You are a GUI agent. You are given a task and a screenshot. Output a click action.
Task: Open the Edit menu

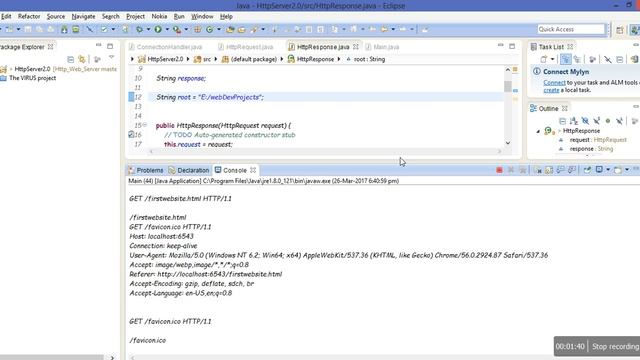6,16
